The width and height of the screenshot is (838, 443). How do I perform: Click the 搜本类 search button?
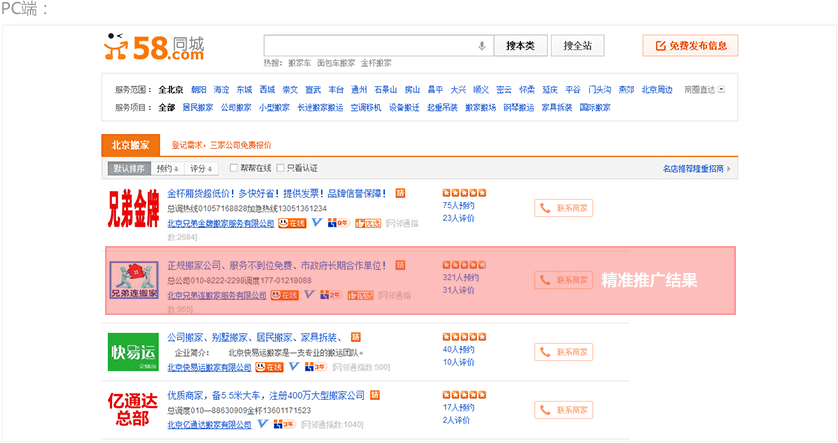[521, 46]
